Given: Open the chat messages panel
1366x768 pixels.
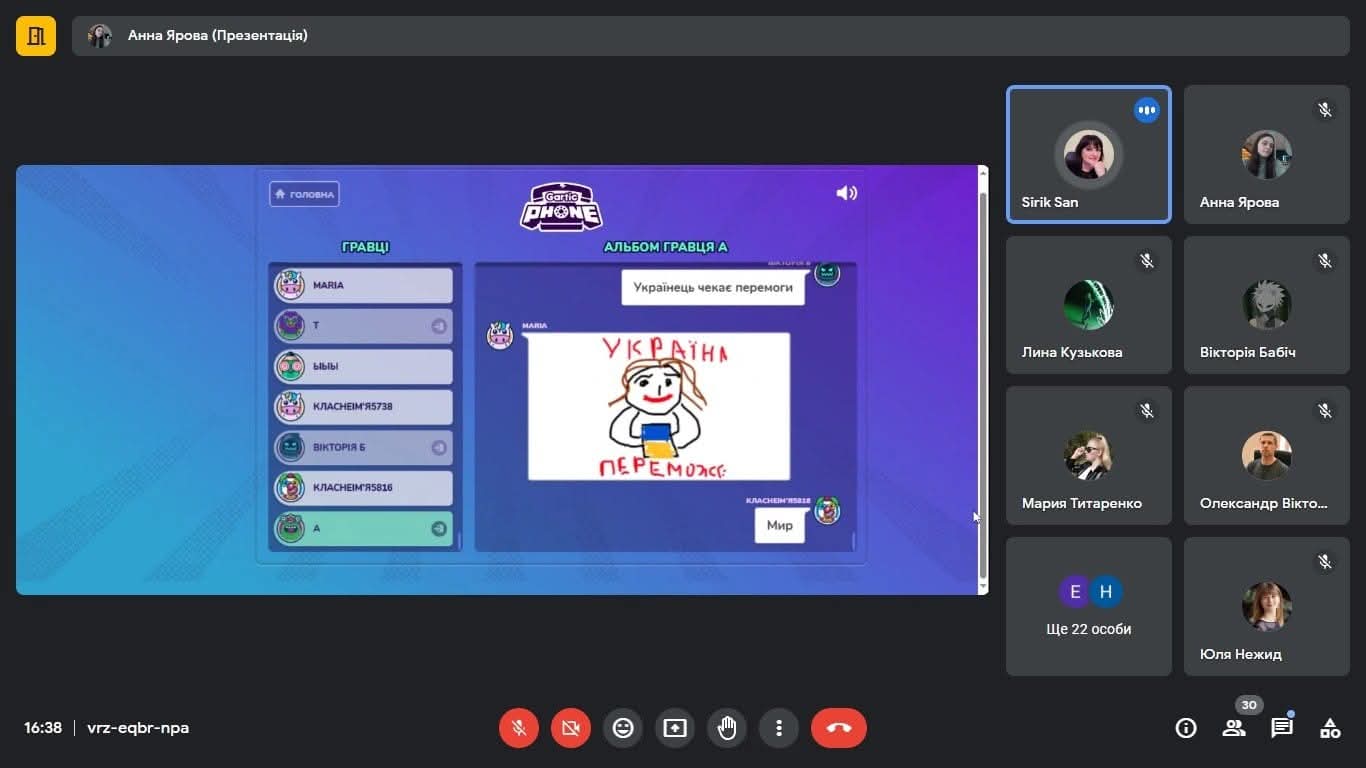Looking at the screenshot, I should pyautogui.click(x=1282, y=728).
